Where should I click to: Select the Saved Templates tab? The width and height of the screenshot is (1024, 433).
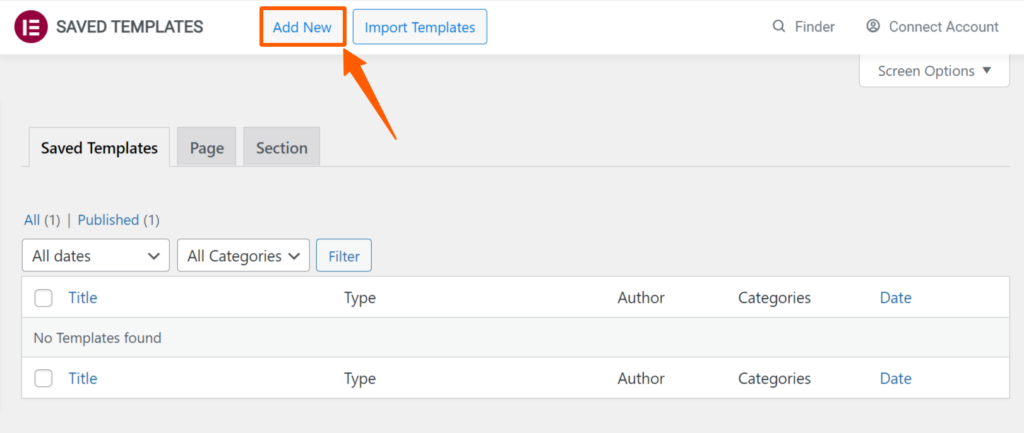click(x=99, y=148)
